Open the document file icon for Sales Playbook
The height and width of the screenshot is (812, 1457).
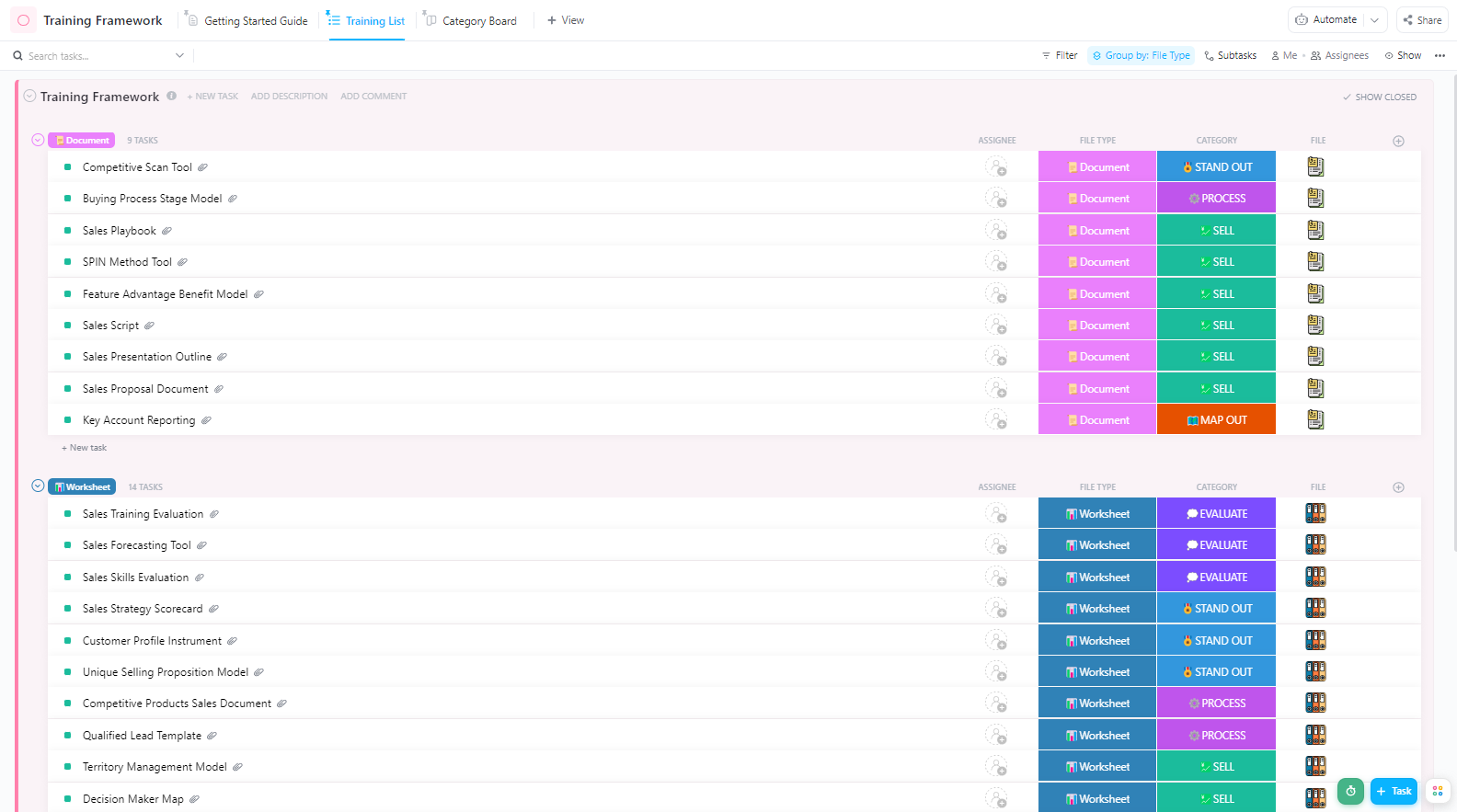pyautogui.click(x=1315, y=230)
